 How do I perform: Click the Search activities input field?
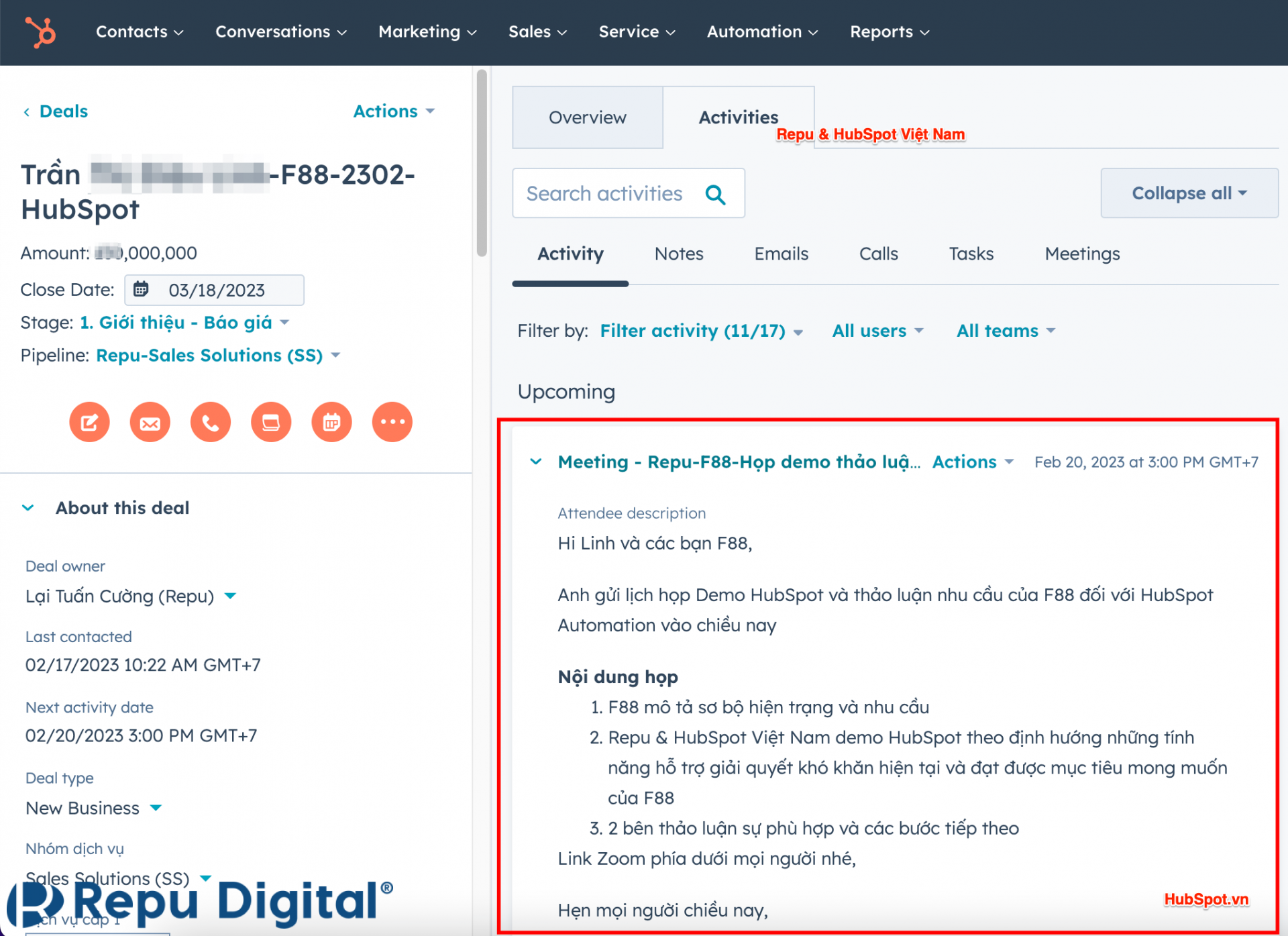629,193
